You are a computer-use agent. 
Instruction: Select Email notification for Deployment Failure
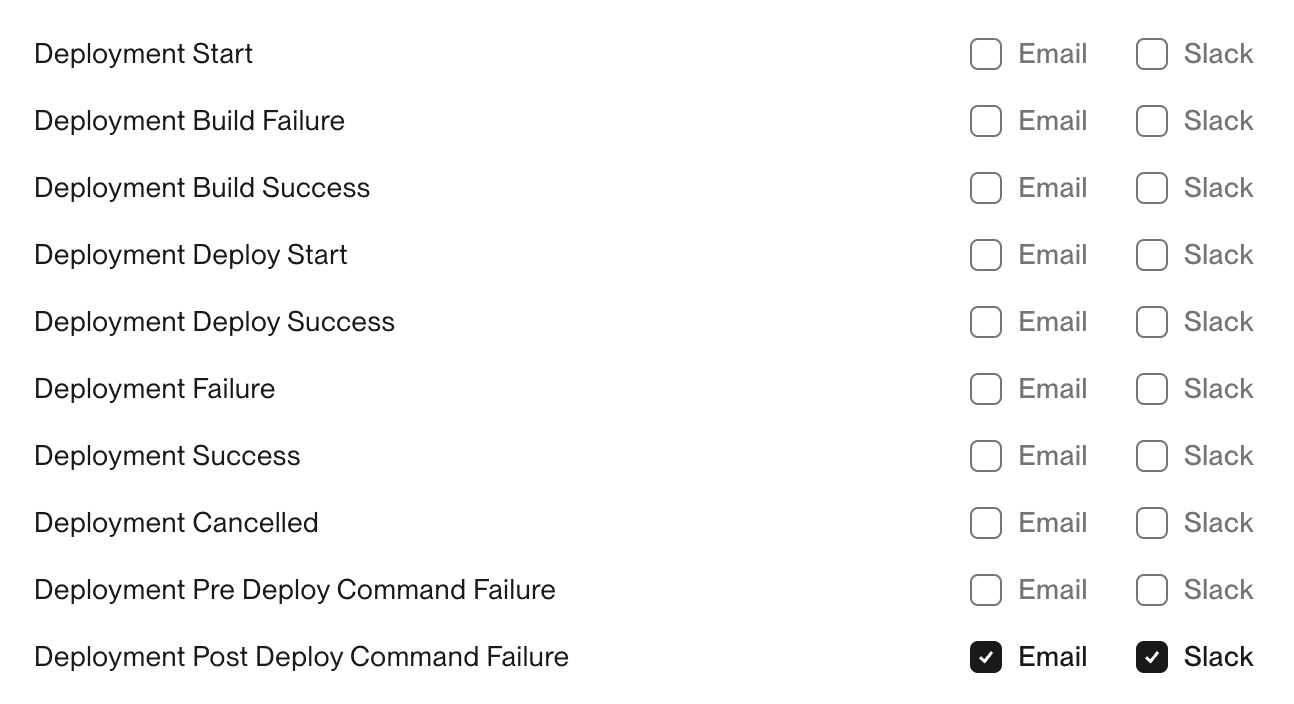(x=986, y=389)
